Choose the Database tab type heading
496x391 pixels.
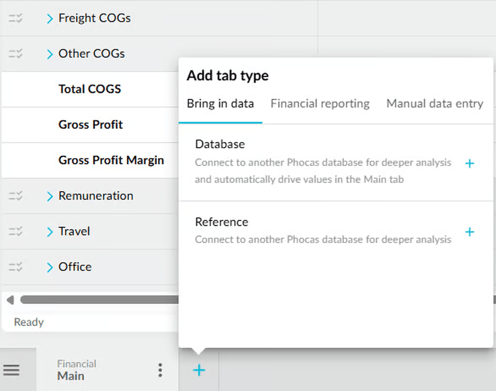(x=220, y=144)
